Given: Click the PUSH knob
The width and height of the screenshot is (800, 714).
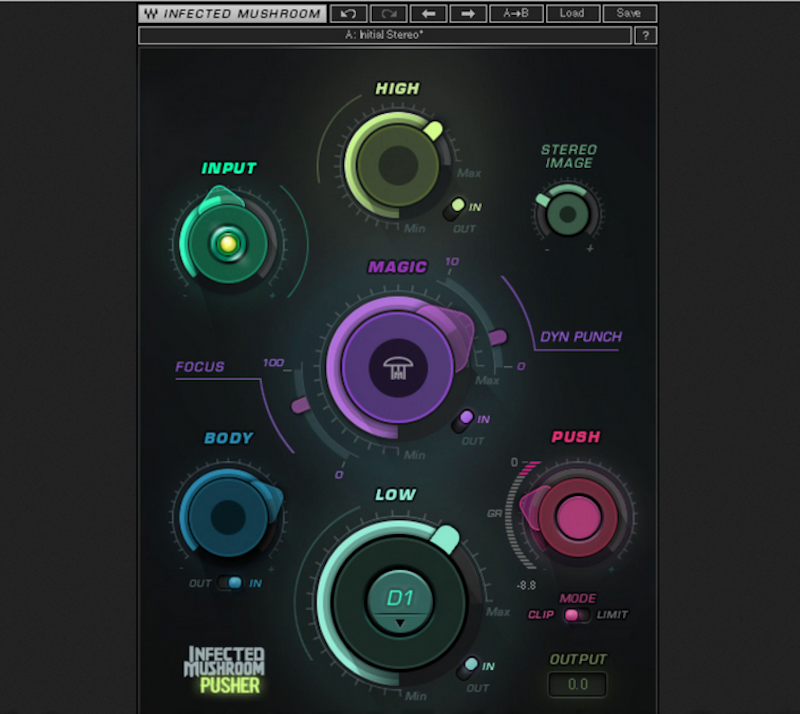Looking at the screenshot, I should click(x=578, y=516).
